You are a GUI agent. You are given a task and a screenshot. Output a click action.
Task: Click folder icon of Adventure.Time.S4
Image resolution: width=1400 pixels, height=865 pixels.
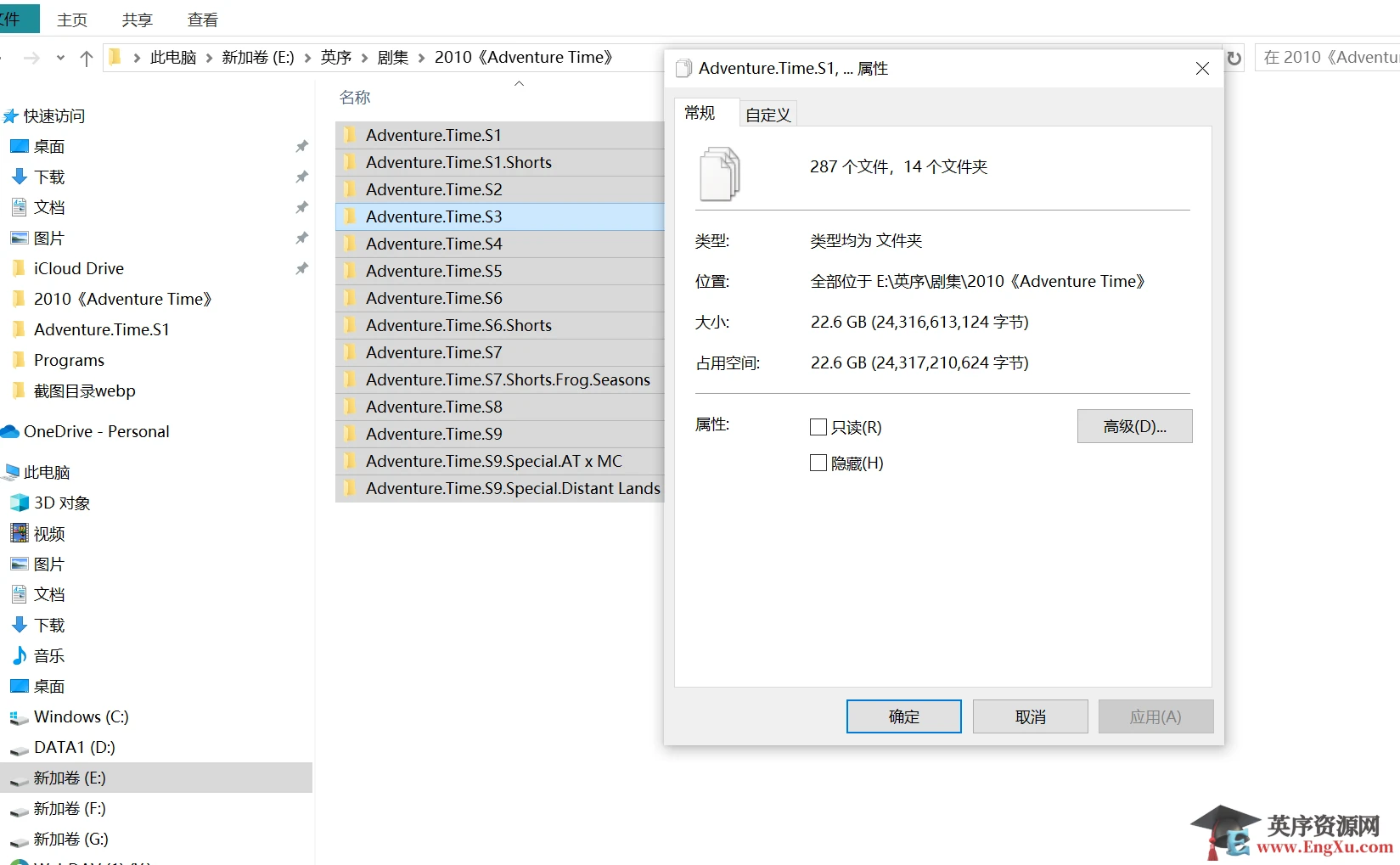(350, 244)
